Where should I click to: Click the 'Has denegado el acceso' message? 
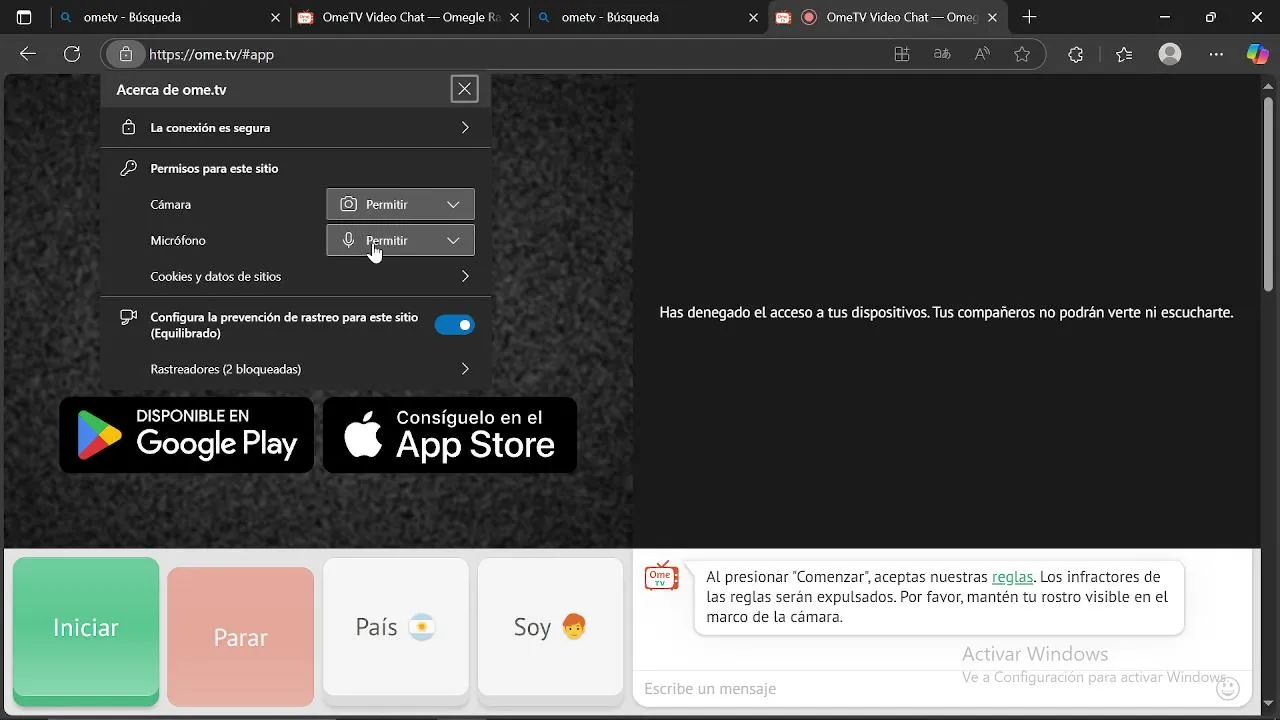(x=946, y=312)
